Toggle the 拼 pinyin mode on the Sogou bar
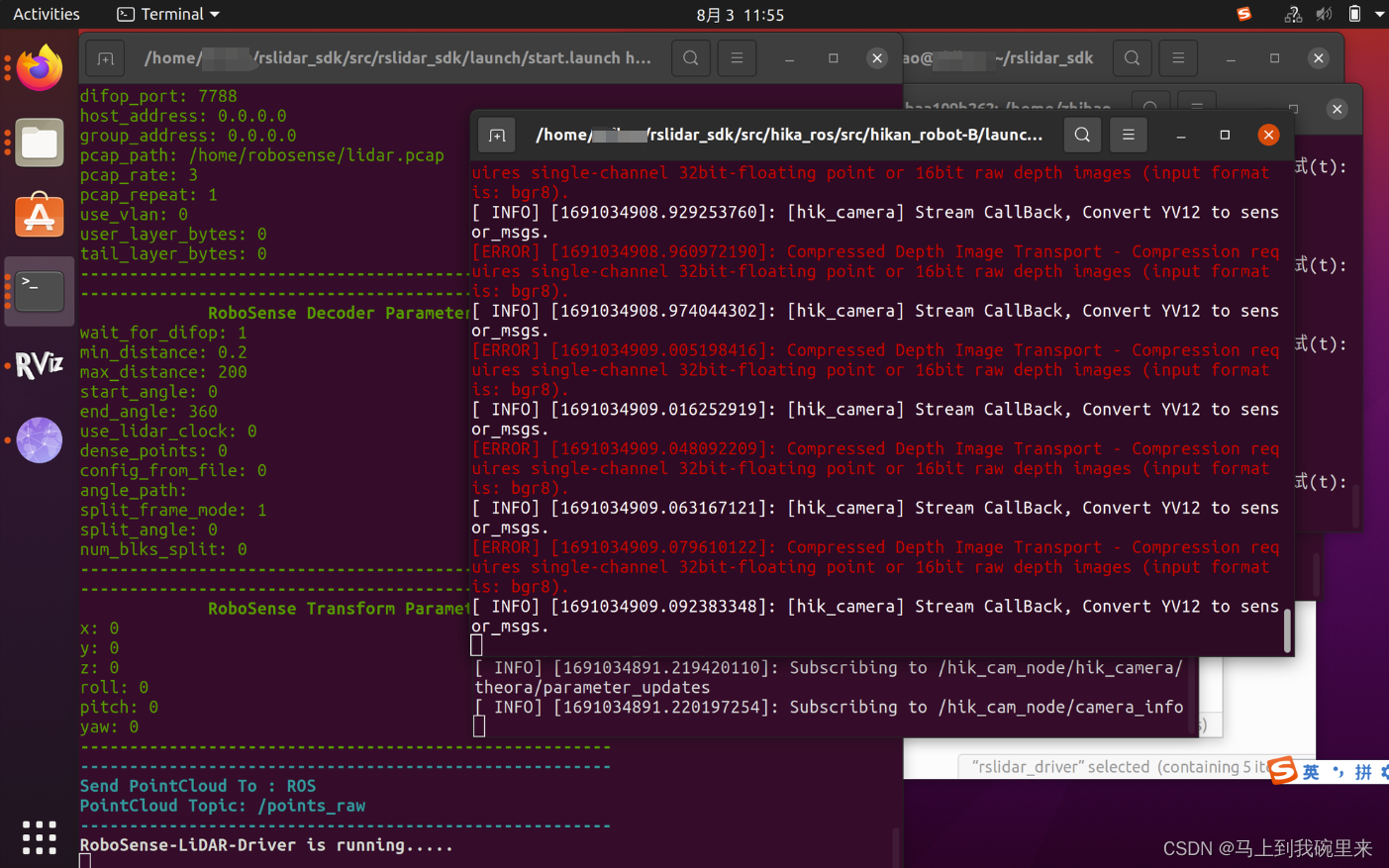Image resolution: width=1389 pixels, height=868 pixels. pos(1363,772)
